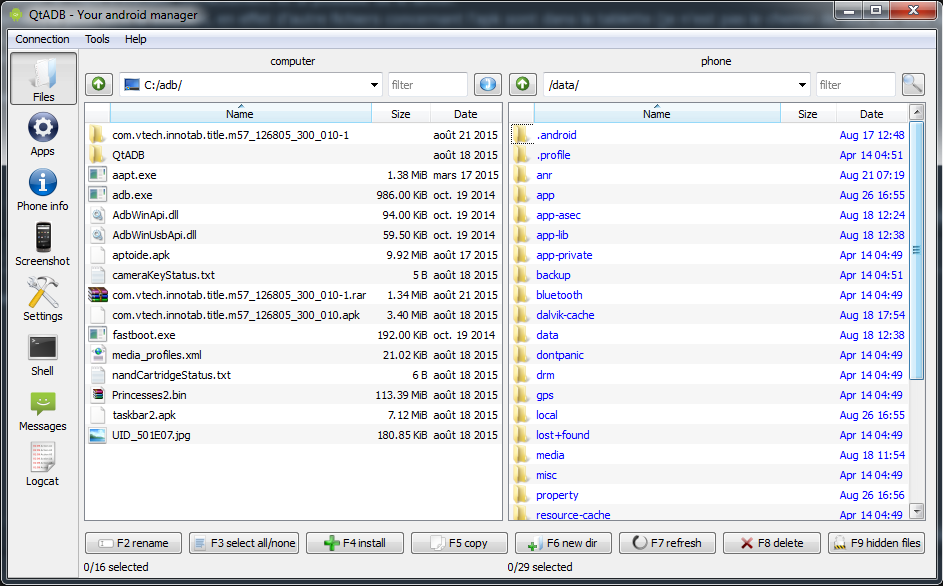Image resolution: width=943 pixels, height=586 pixels.
Task: Open the Connection menu
Action: (x=43, y=39)
